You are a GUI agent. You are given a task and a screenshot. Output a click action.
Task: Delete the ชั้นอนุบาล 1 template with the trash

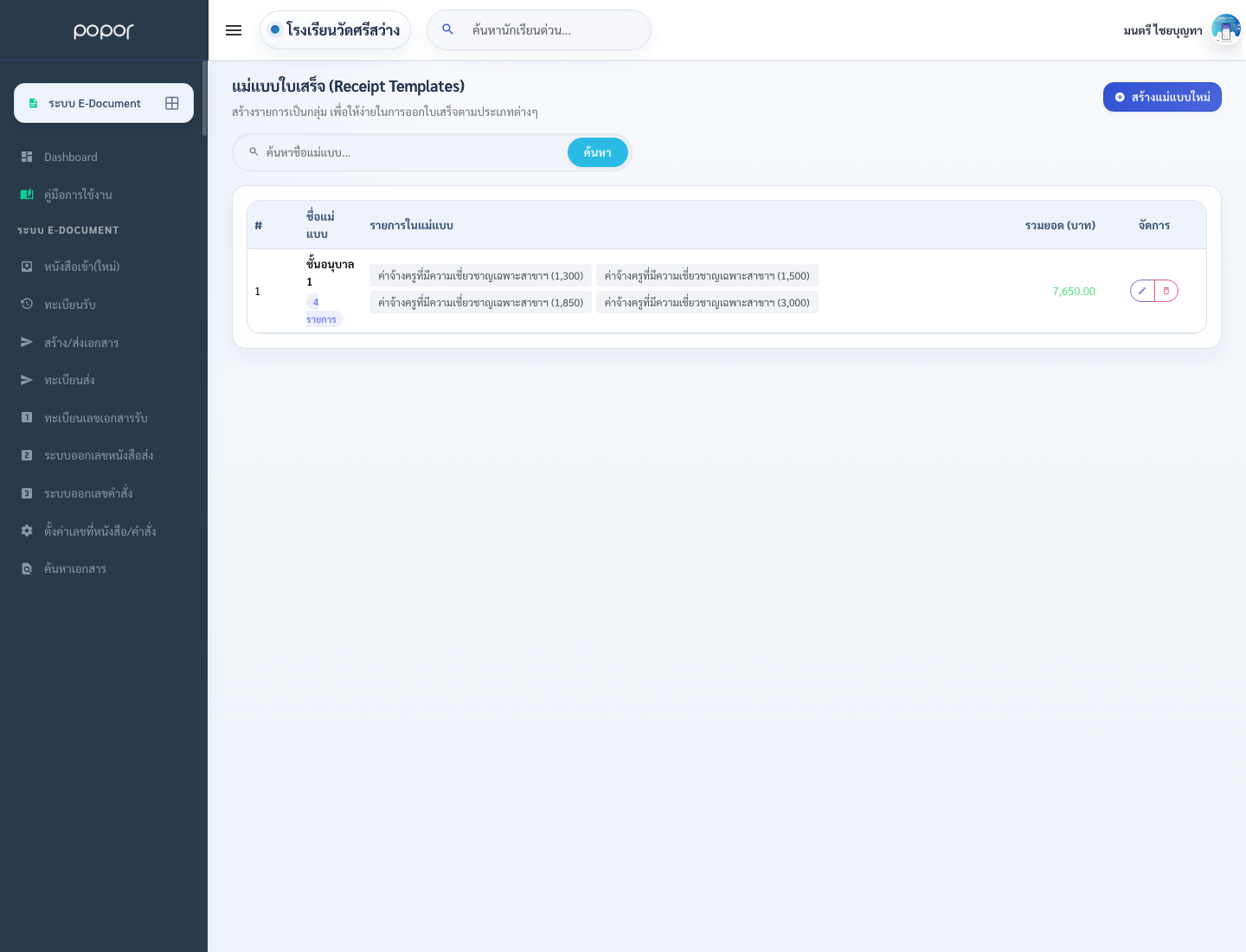pyautogui.click(x=1166, y=291)
